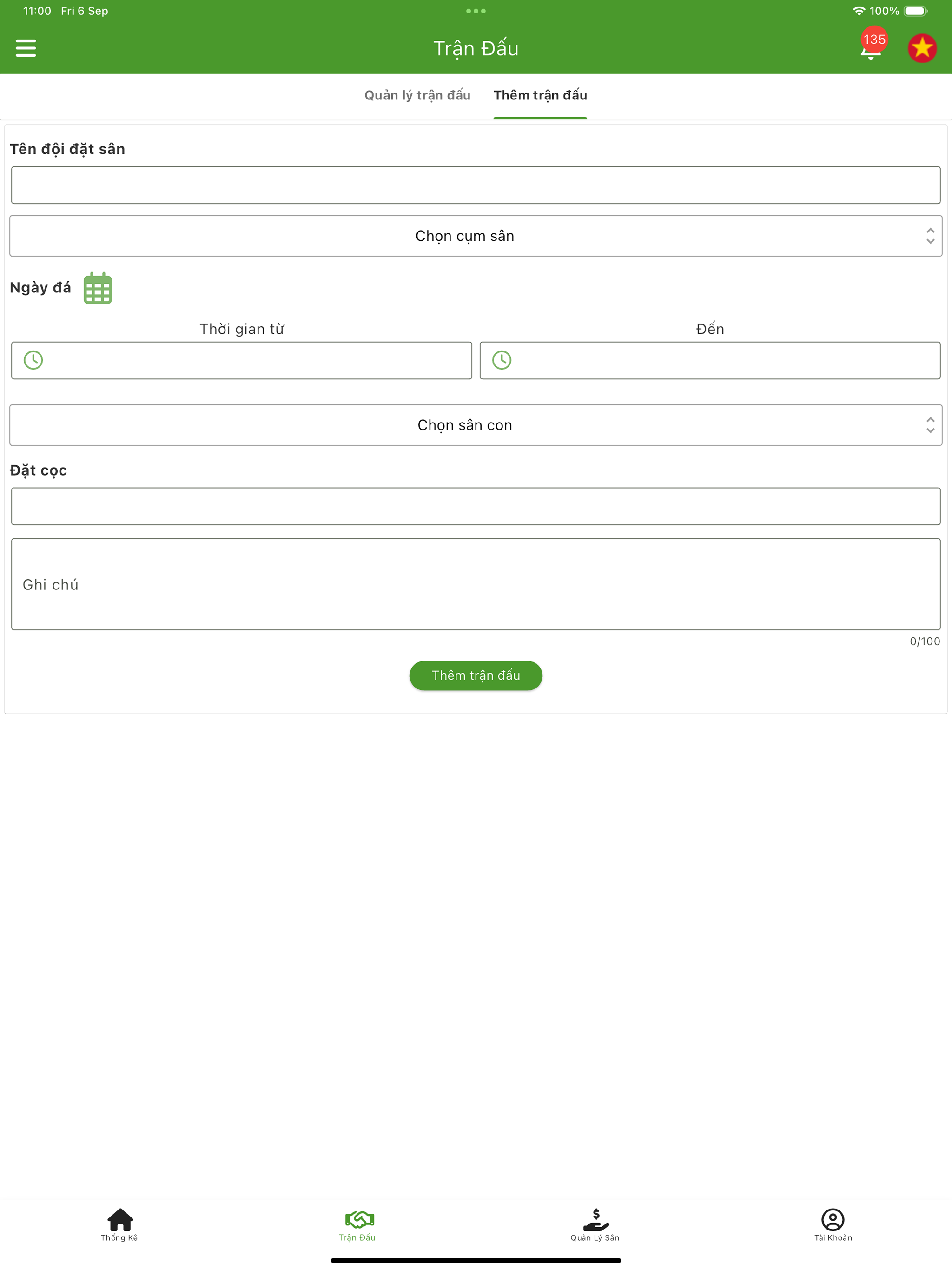This screenshot has width=952, height=1270.
Task: Tap clock icon in Đến field
Action: [502, 361]
